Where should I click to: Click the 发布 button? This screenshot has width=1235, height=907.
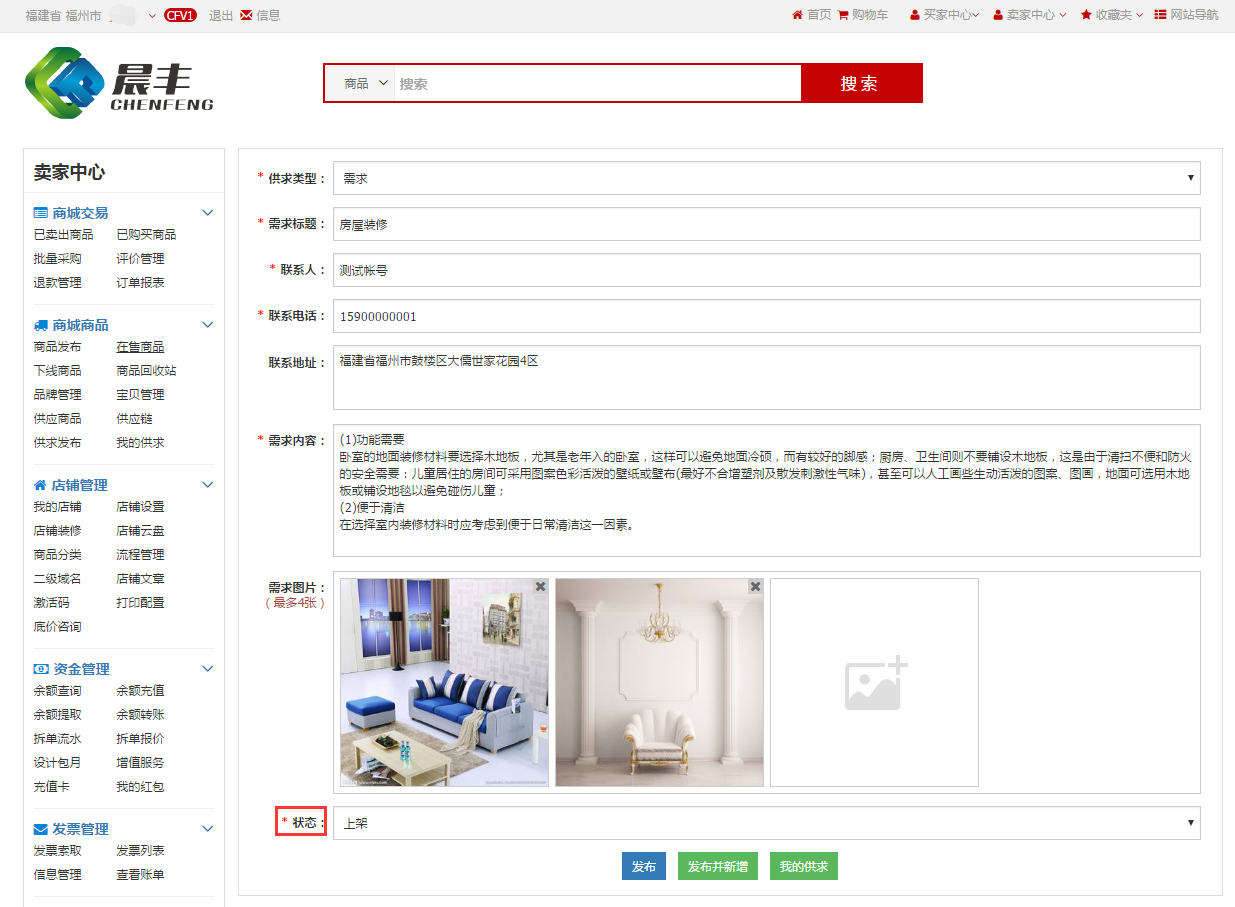644,866
